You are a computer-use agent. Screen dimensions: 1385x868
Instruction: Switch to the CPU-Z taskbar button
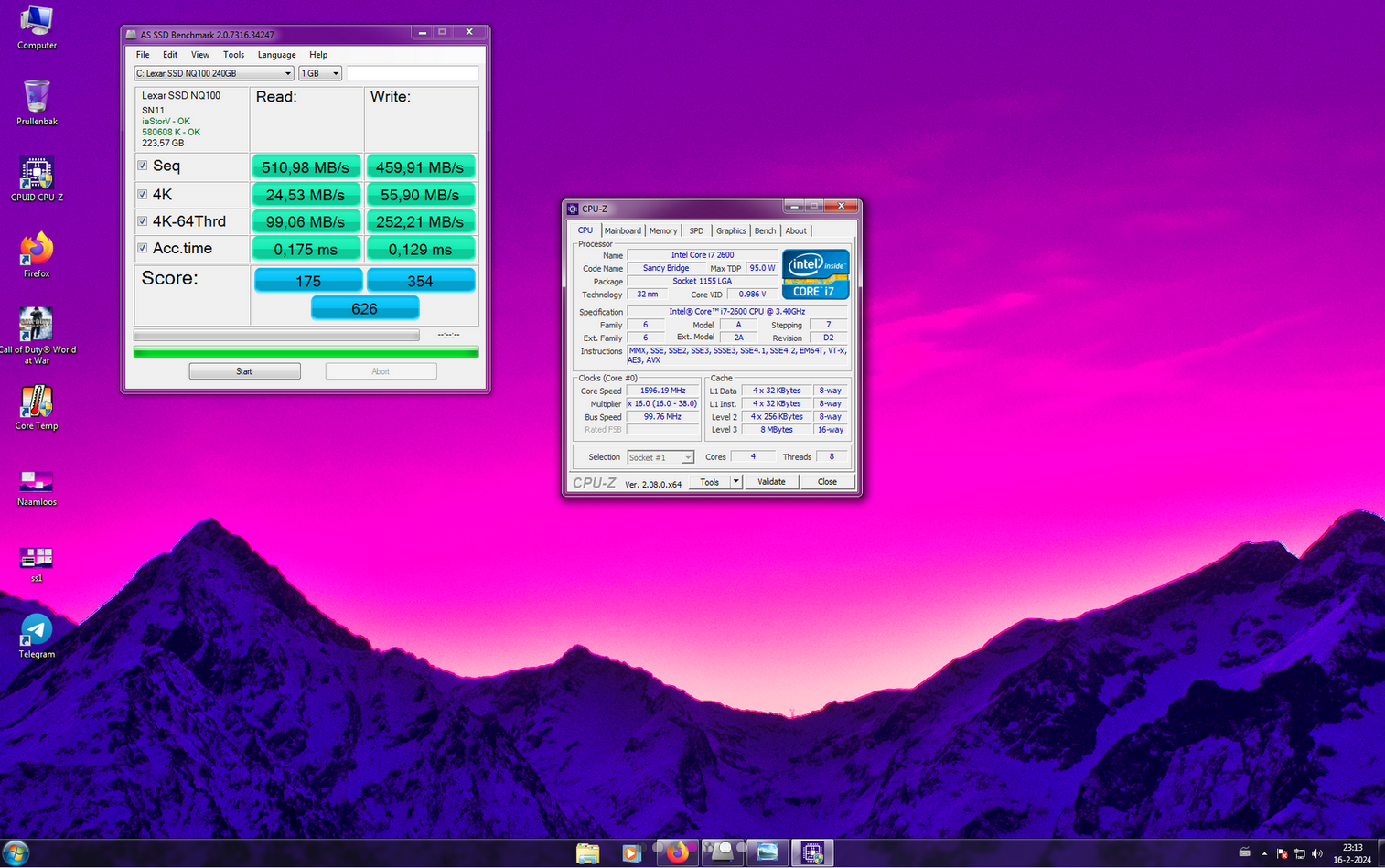point(812,853)
